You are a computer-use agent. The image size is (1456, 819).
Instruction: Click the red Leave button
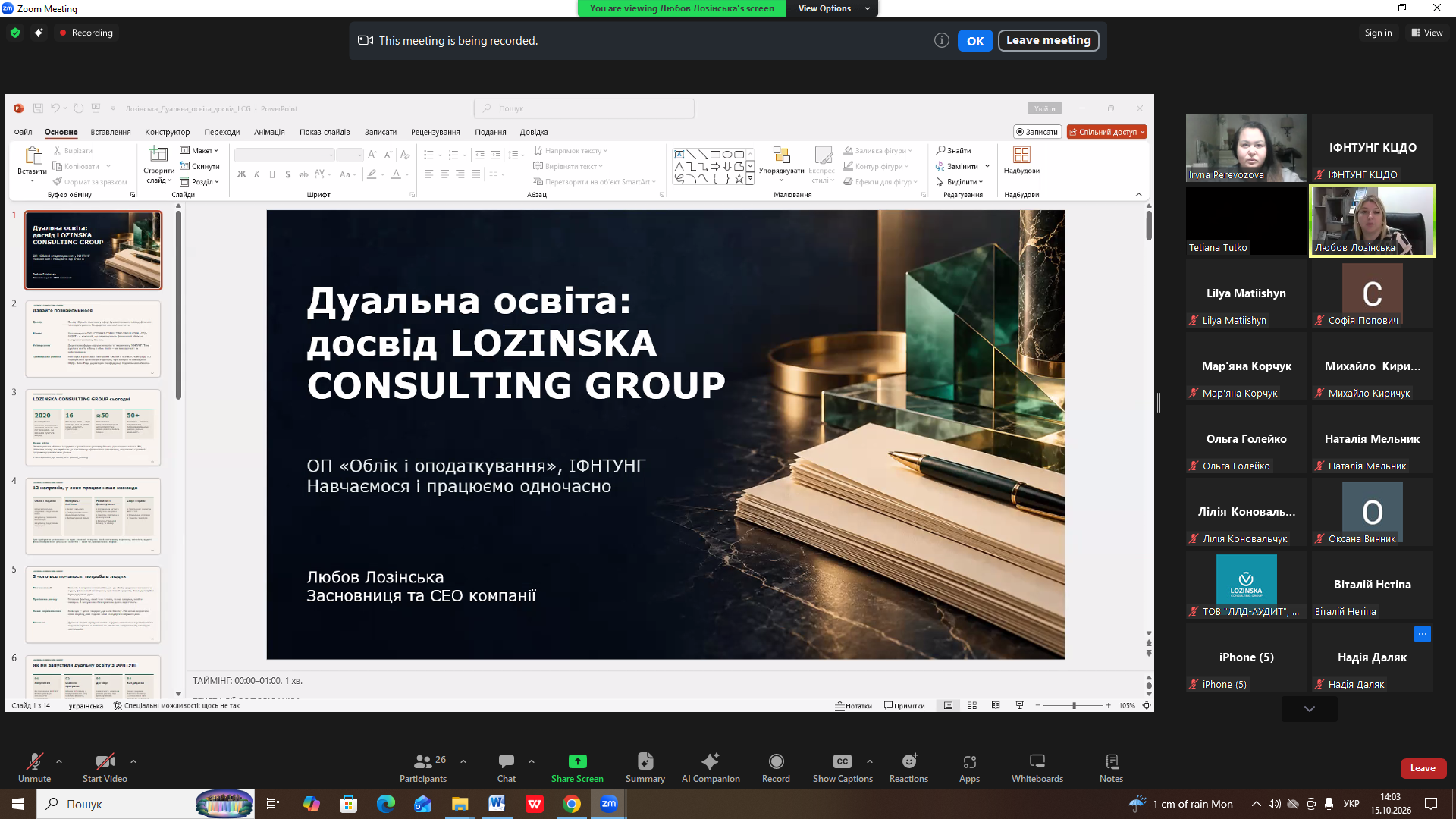pos(1423,768)
